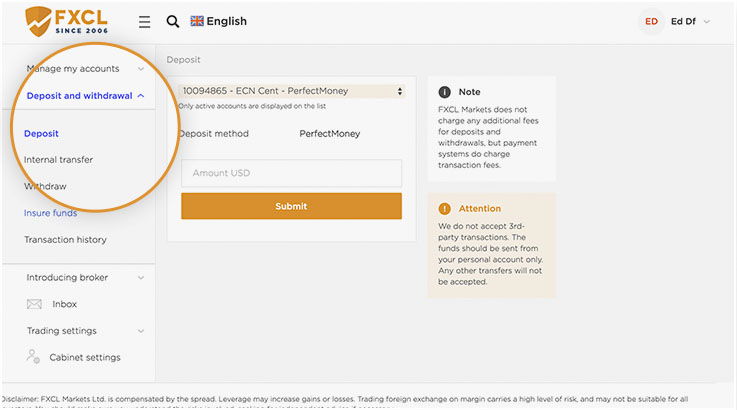This screenshot has height=410, width=737.
Task: Click the FXCL logo
Action: (66, 21)
